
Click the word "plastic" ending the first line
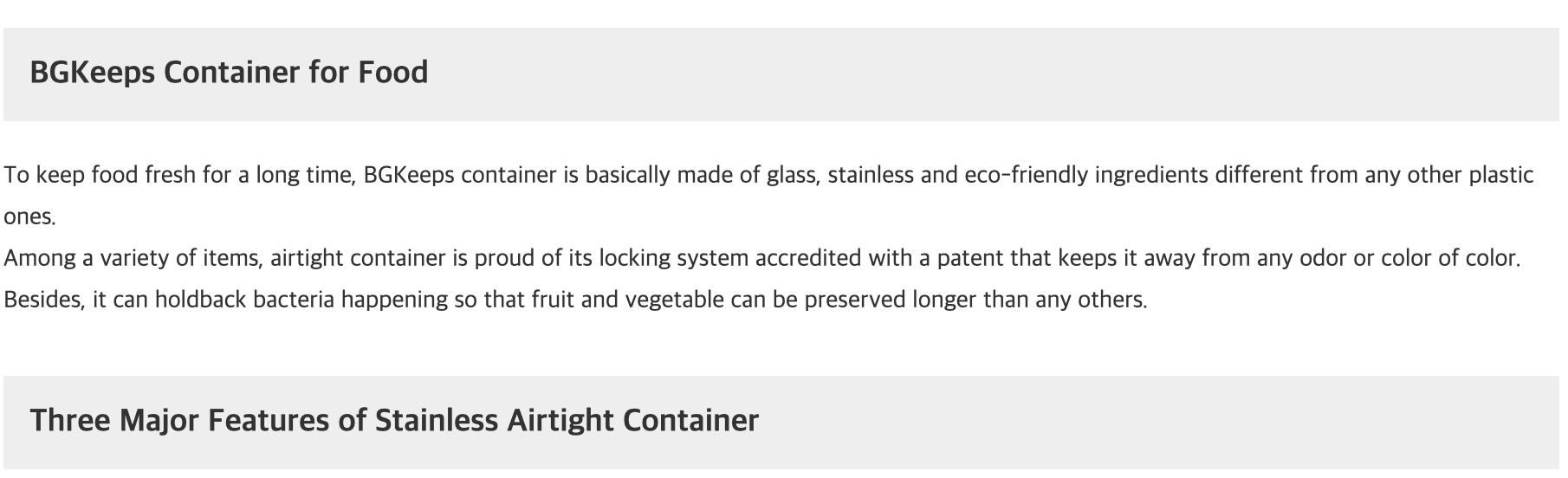1500,176
